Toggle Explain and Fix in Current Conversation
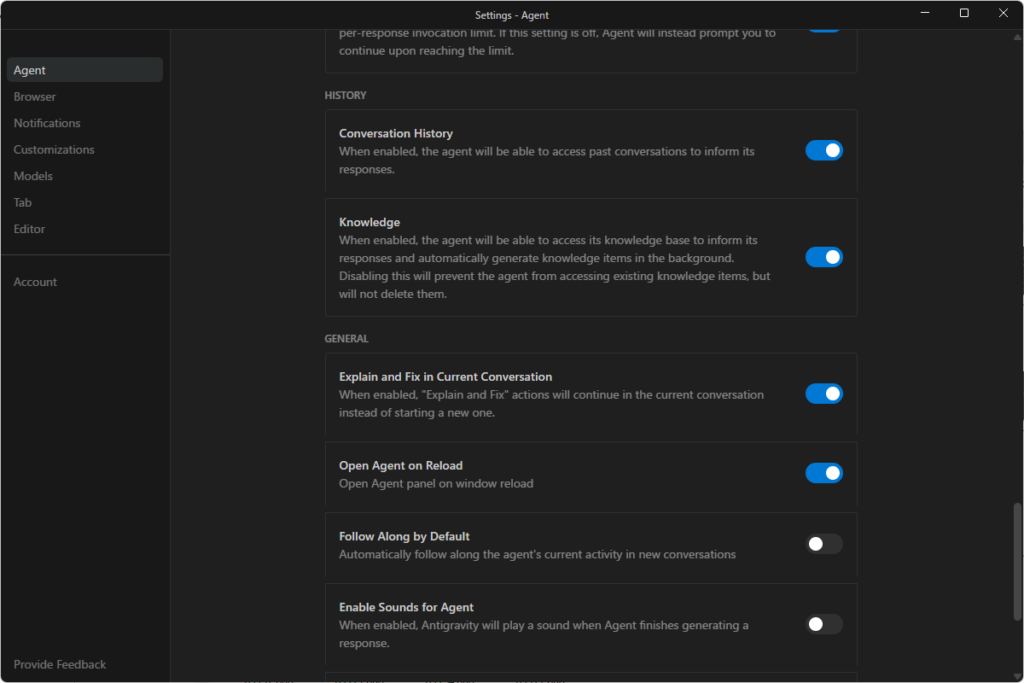This screenshot has width=1024, height=683. pos(824,394)
